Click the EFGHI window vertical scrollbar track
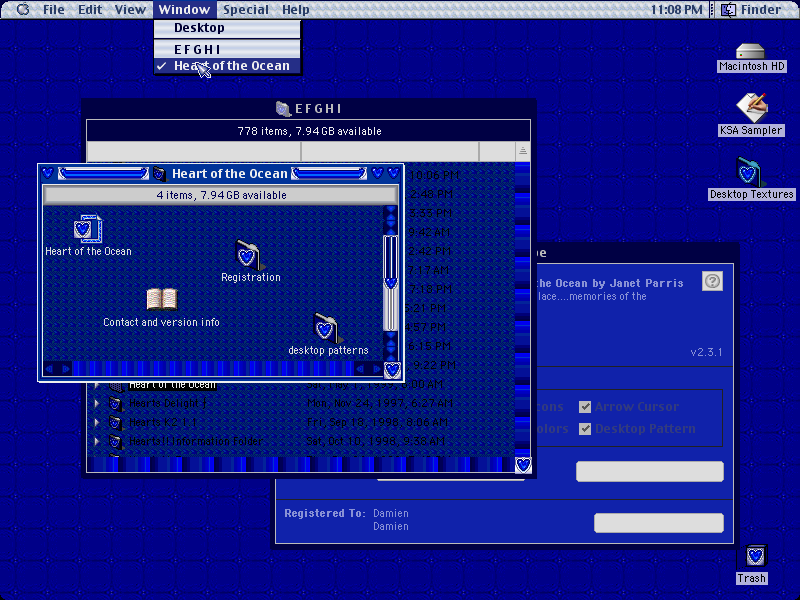Viewport: 800px width, 600px height. click(522, 309)
